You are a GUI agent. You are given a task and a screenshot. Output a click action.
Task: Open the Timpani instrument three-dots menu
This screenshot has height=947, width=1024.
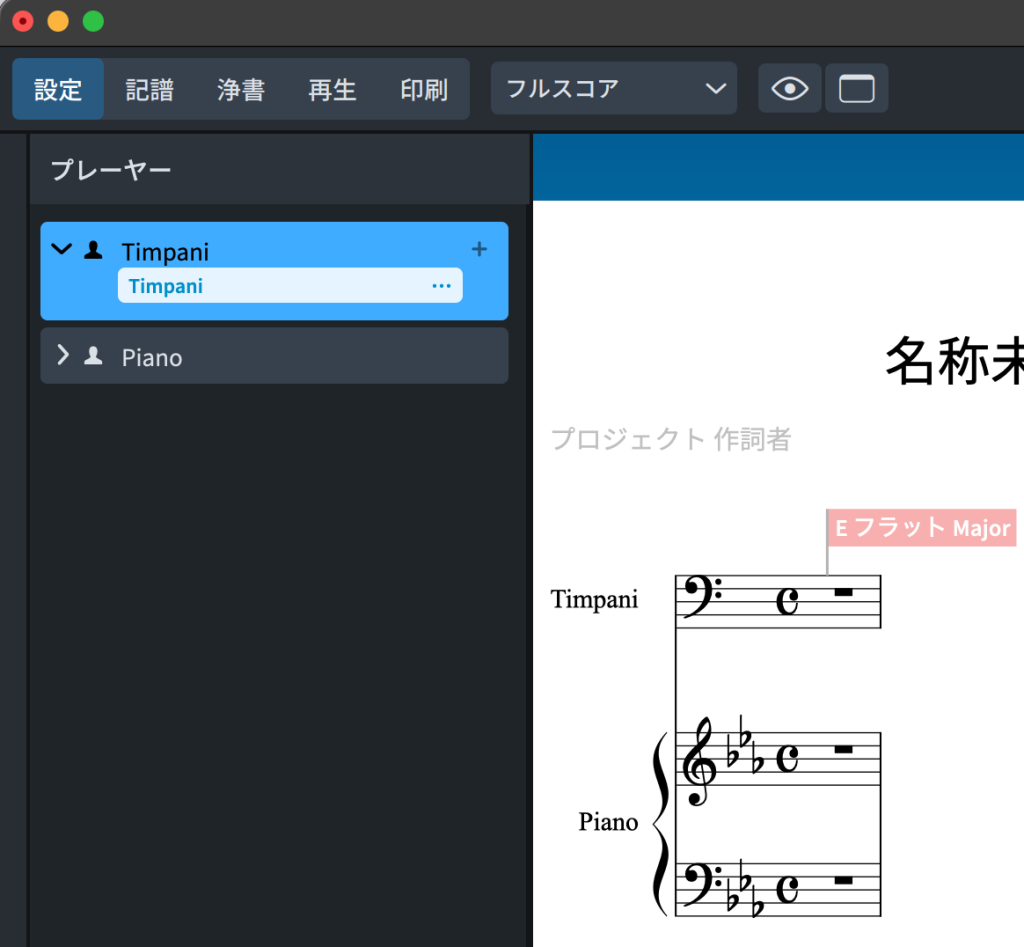441,286
